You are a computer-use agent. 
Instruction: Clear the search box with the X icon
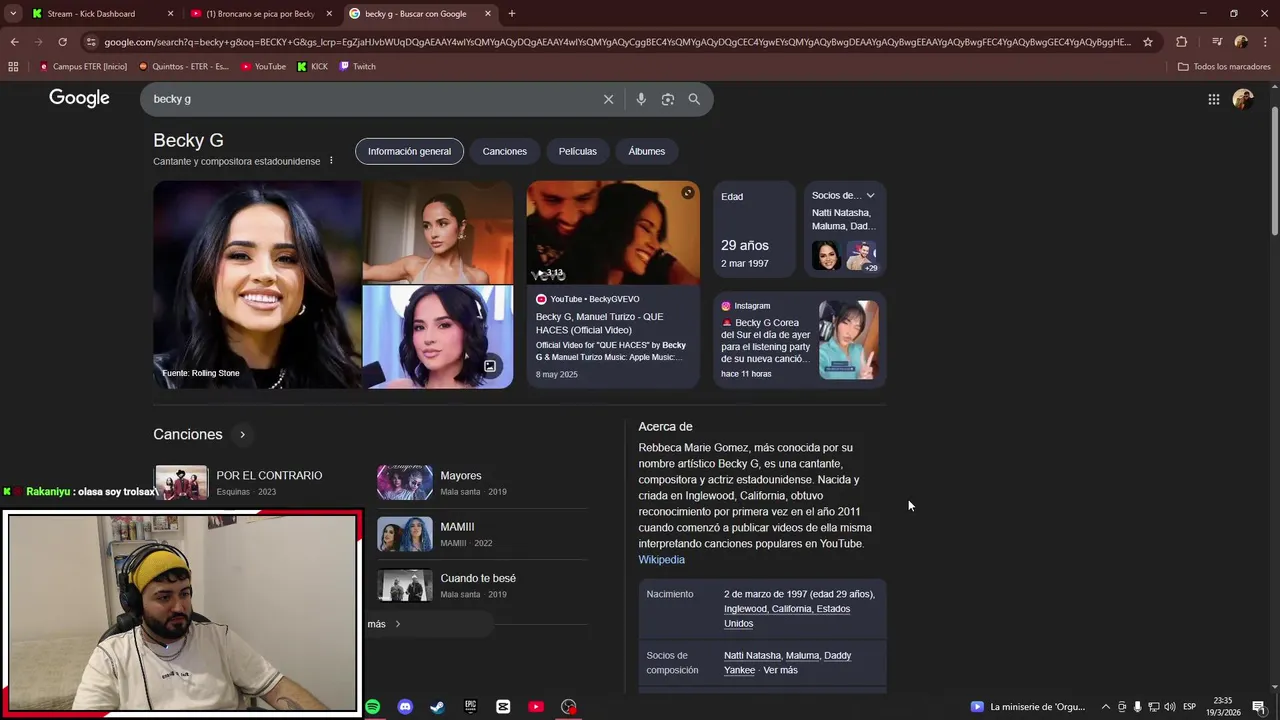608,99
